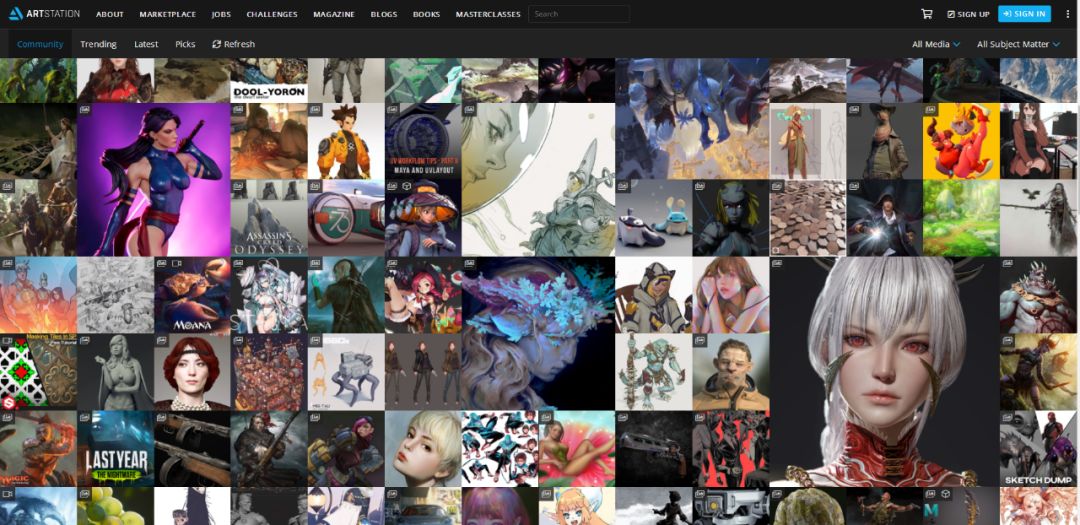Viewport: 1080px width, 525px height.
Task: Open Challenges from the top navigation
Action: click(x=272, y=14)
